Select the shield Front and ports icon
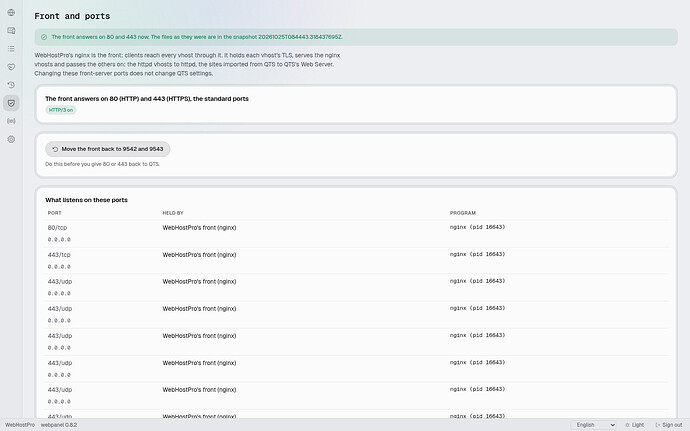 [11, 103]
